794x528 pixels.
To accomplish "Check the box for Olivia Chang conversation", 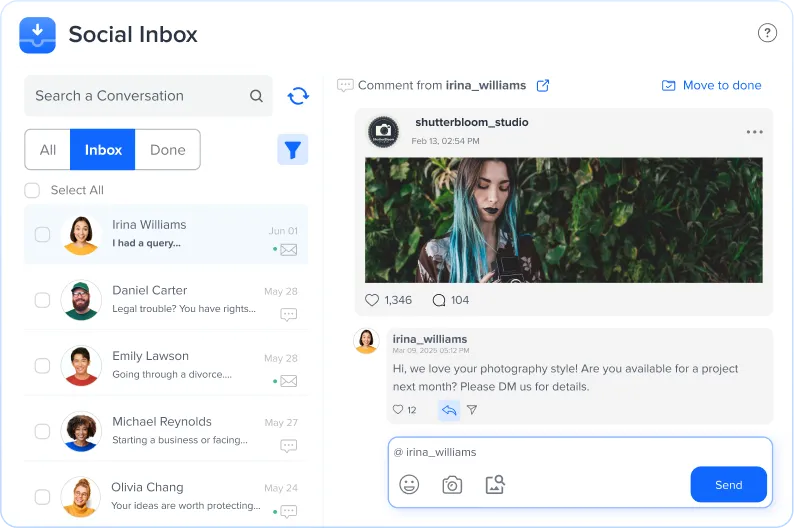I will pos(43,497).
